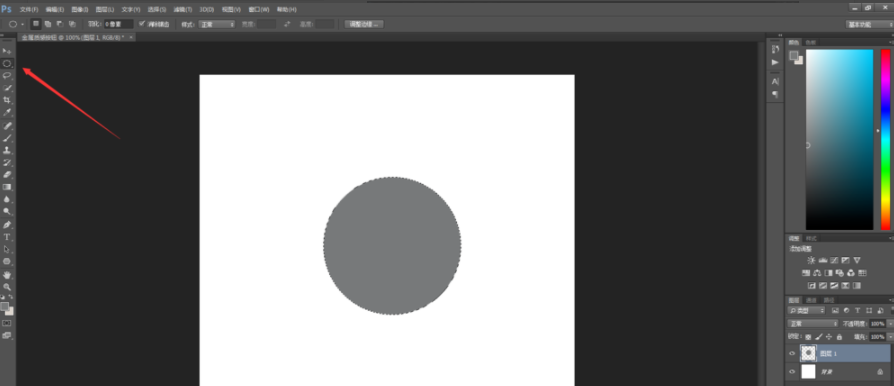This screenshot has width=894, height=386.
Task: Open the Actions panel play icon
Action: click(775, 62)
